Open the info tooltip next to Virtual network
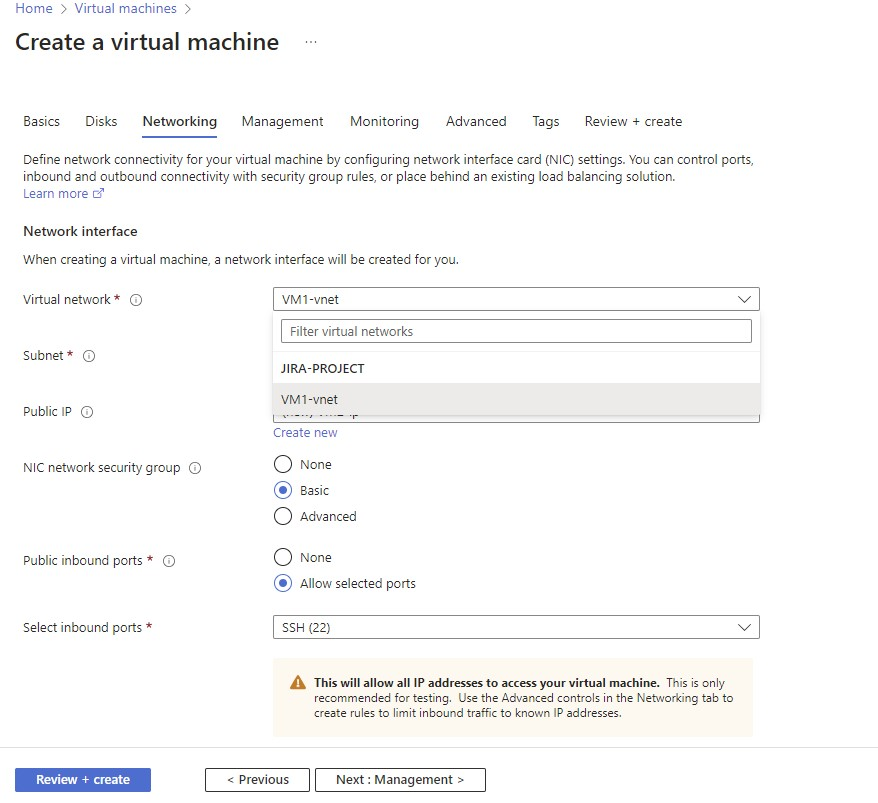The width and height of the screenshot is (878, 803). coord(136,299)
